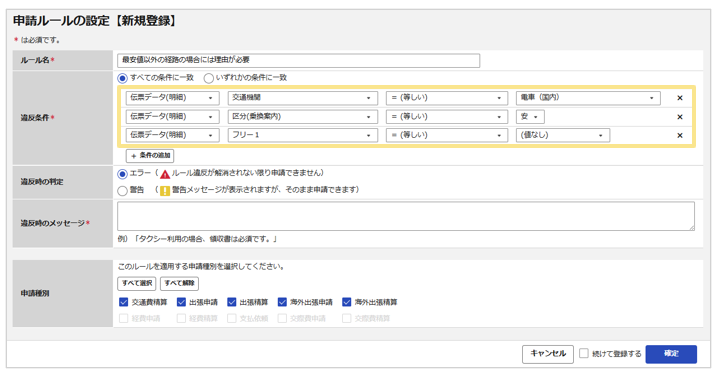Choose 警告 as violation judgment
Screen dimensions: 719x378
pos(122,190)
